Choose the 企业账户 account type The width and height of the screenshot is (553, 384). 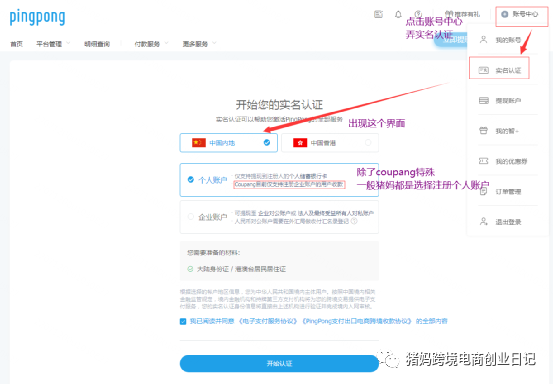coord(279,217)
